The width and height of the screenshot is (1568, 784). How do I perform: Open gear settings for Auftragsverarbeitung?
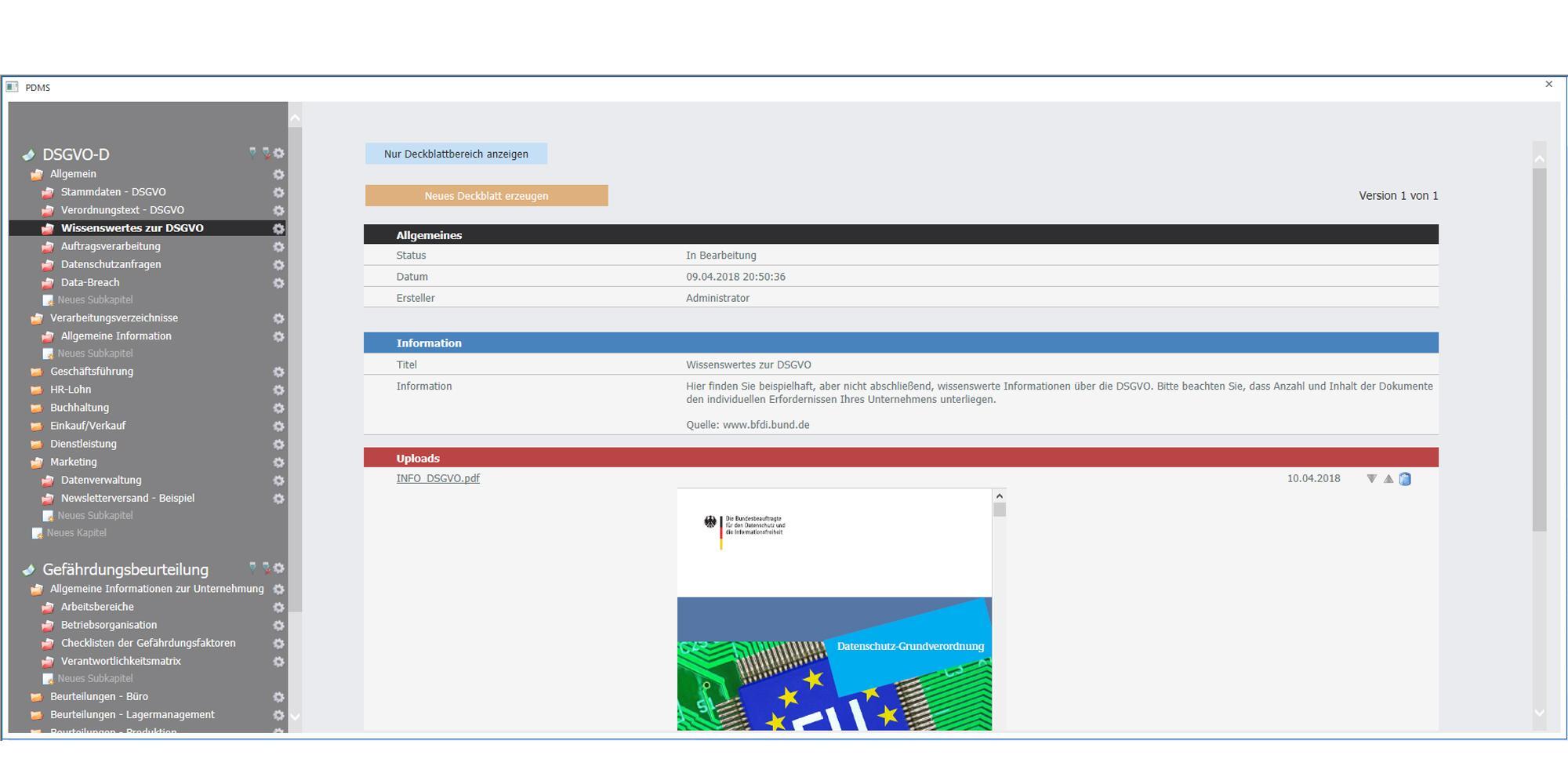[278, 246]
